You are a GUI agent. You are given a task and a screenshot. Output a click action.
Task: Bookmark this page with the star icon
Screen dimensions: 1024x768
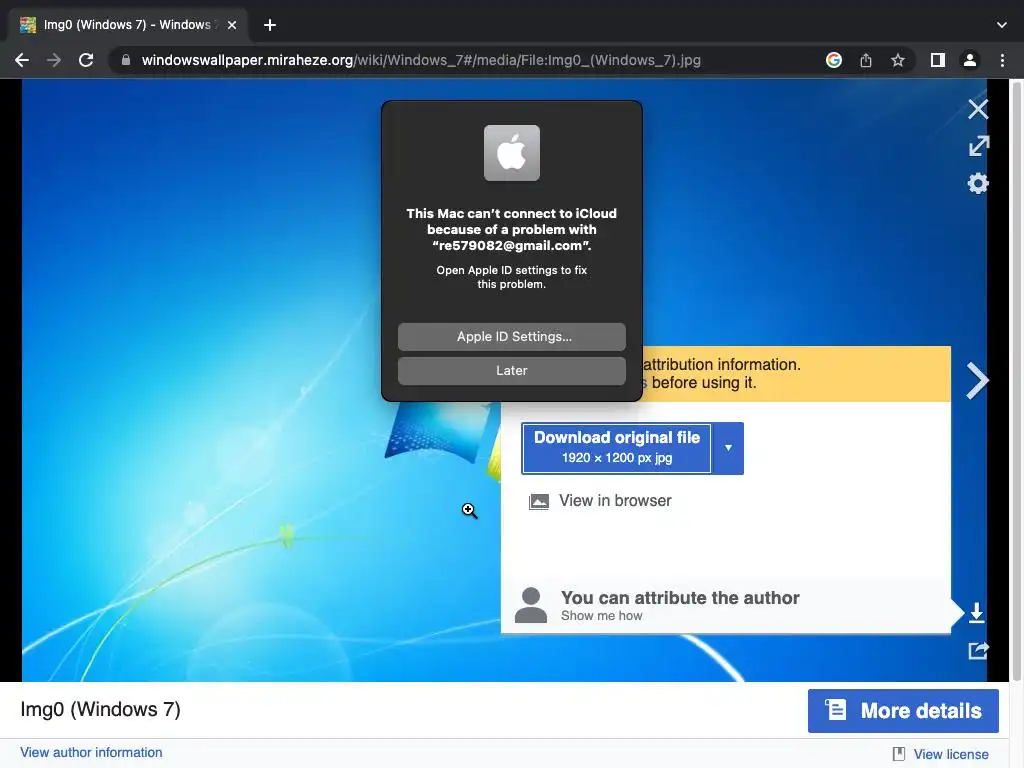click(898, 60)
